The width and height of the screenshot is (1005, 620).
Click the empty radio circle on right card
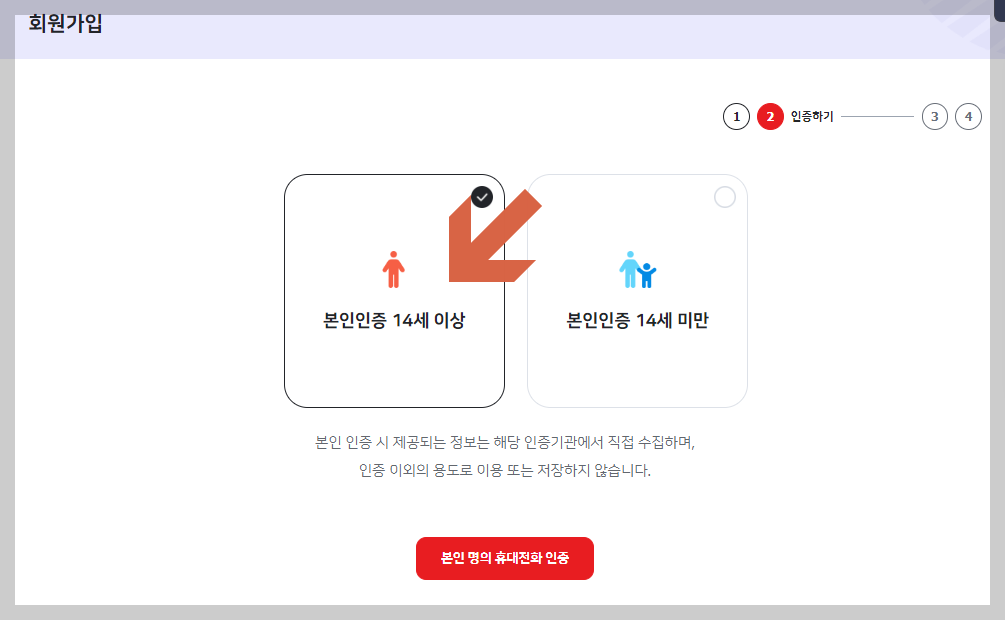(723, 197)
